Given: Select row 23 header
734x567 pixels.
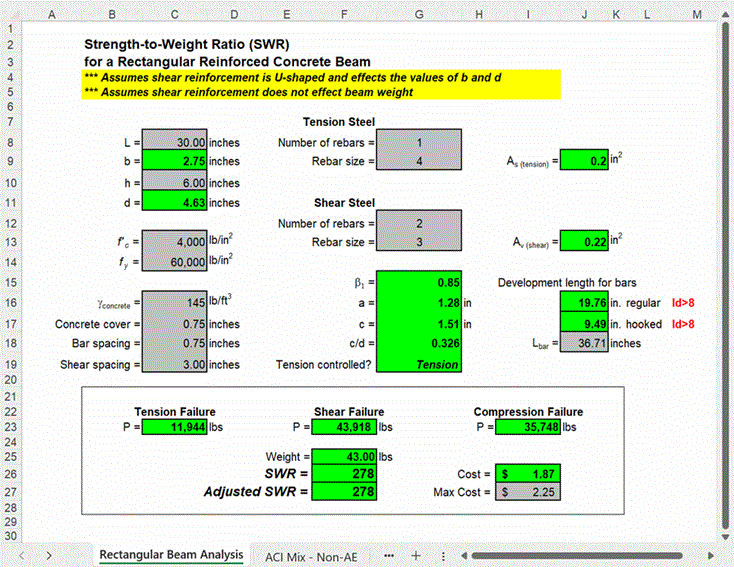Looking at the screenshot, I should (9, 426).
